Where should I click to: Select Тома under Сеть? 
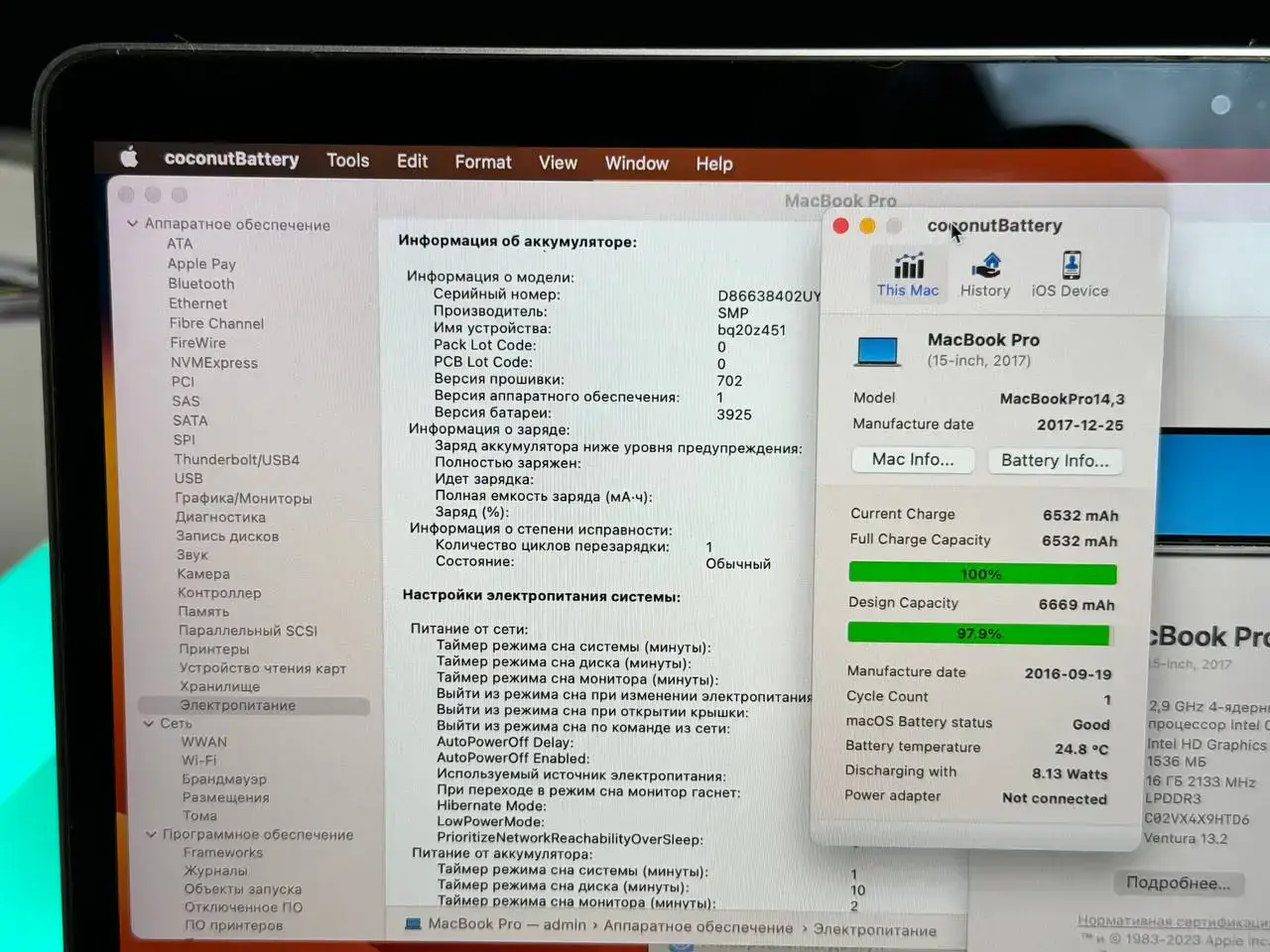pyautogui.click(x=199, y=815)
